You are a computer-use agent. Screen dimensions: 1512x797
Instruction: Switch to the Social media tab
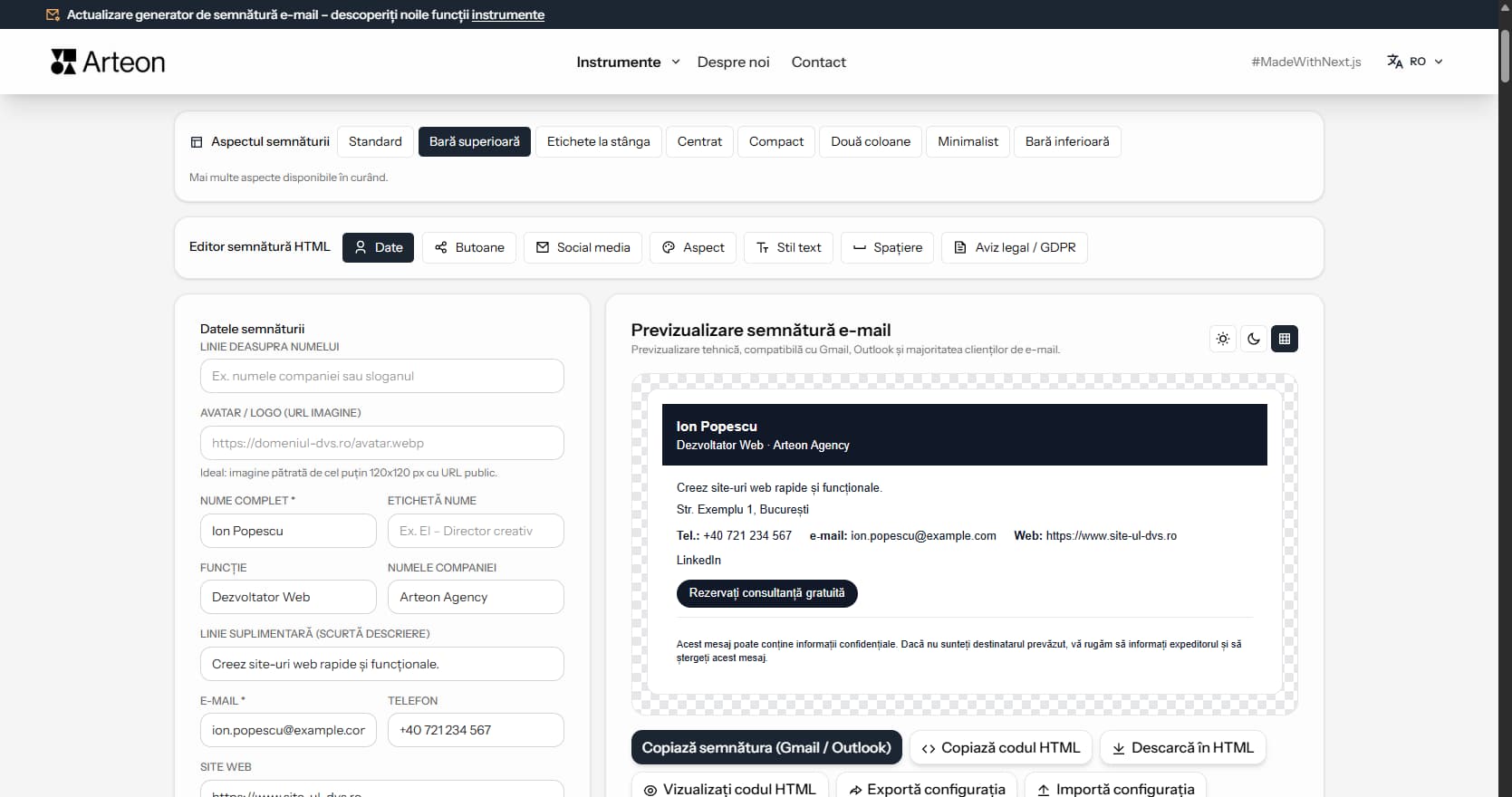[x=583, y=247]
